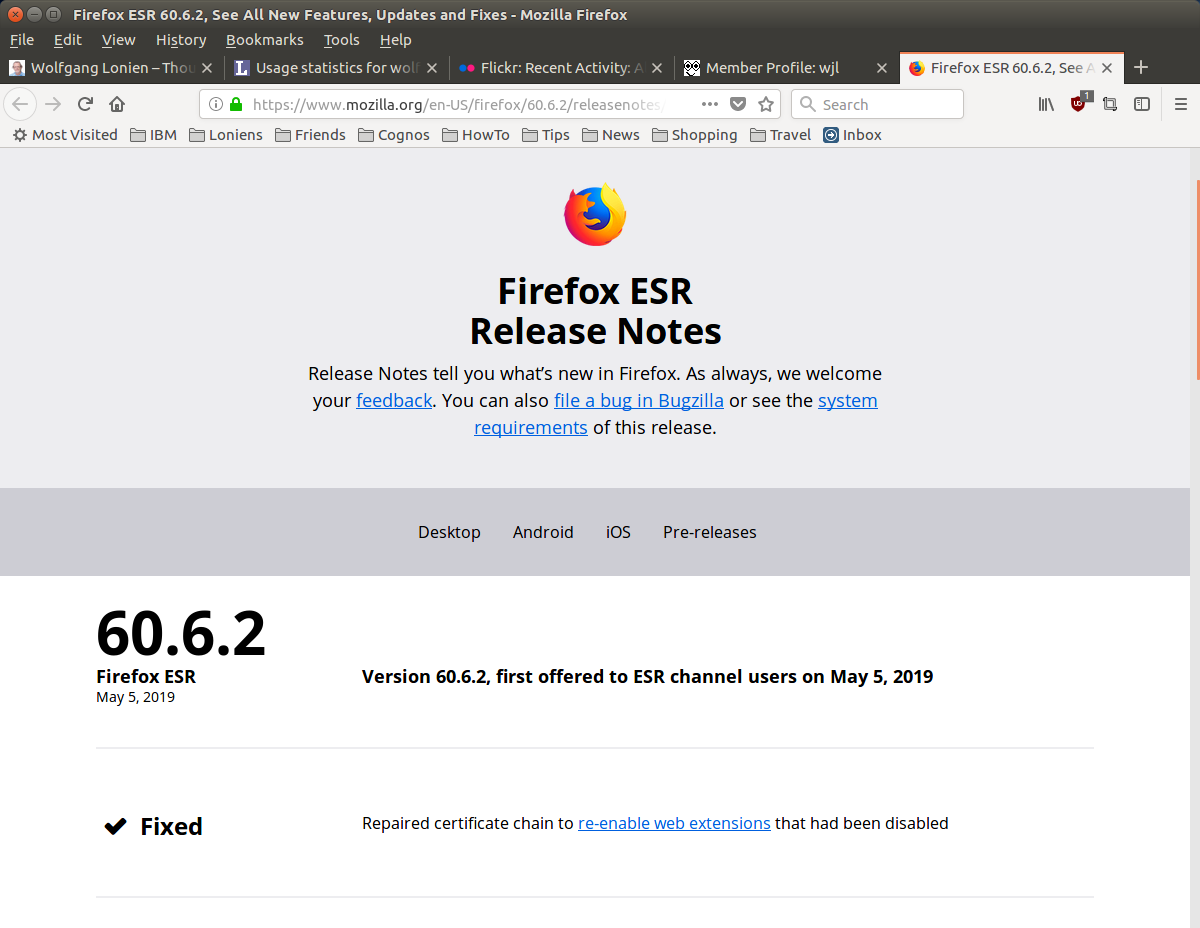This screenshot has height=928, width=1200.
Task: Open the Loniens bookmarks folder
Action: [x=225, y=135]
